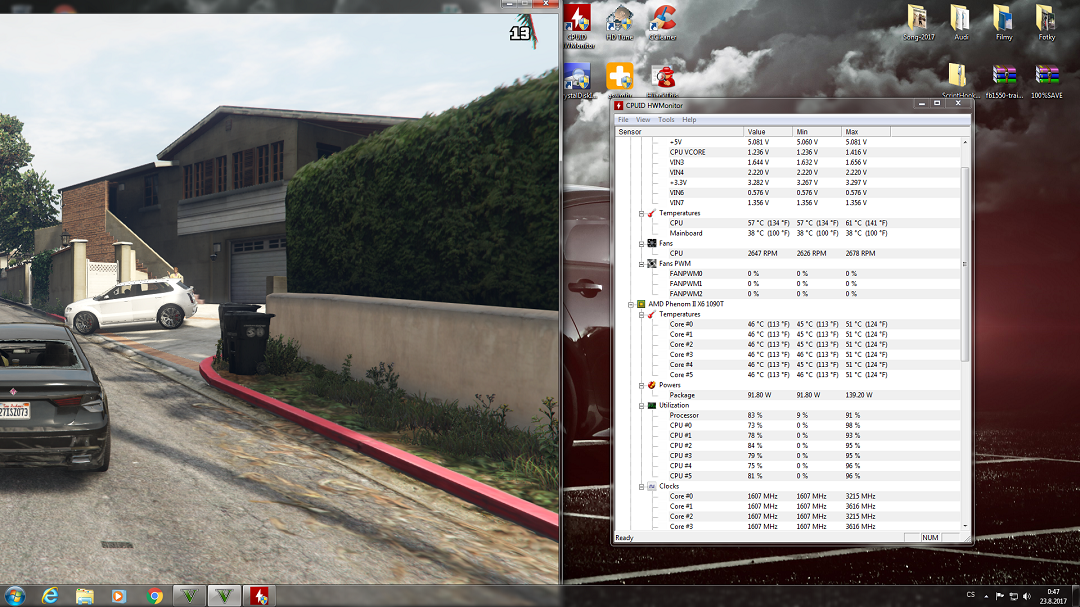The width and height of the screenshot is (1080, 607).
Task: Open the File menu in HWMonitor
Action: pos(623,120)
